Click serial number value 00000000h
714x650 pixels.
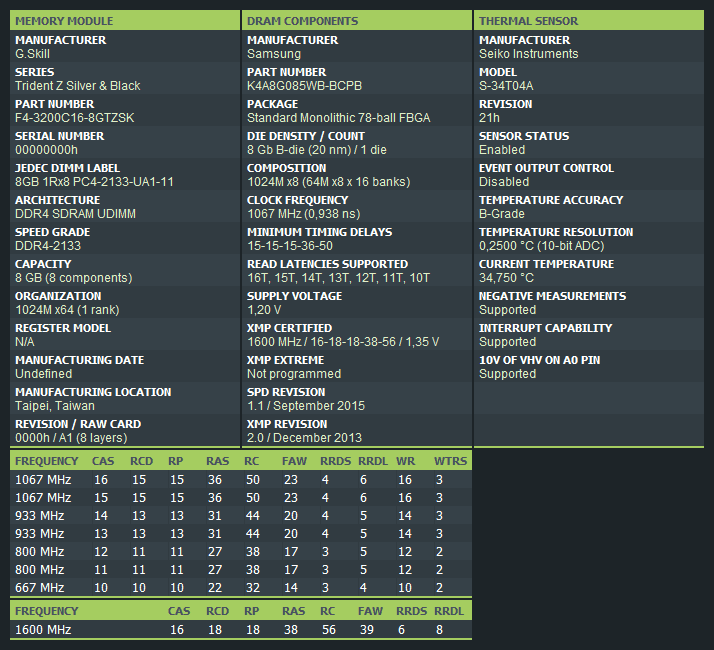click(x=46, y=150)
